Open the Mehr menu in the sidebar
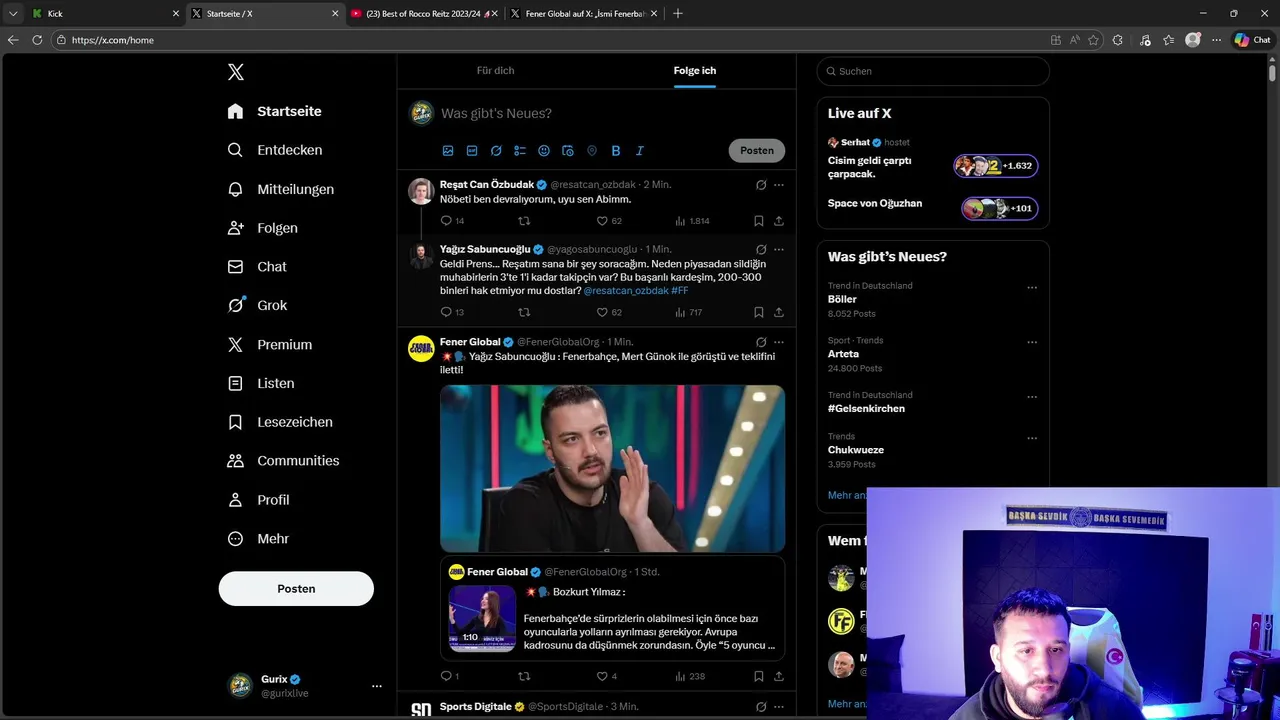This screenshot has height=720, width=1280. [x=258, y=539]
